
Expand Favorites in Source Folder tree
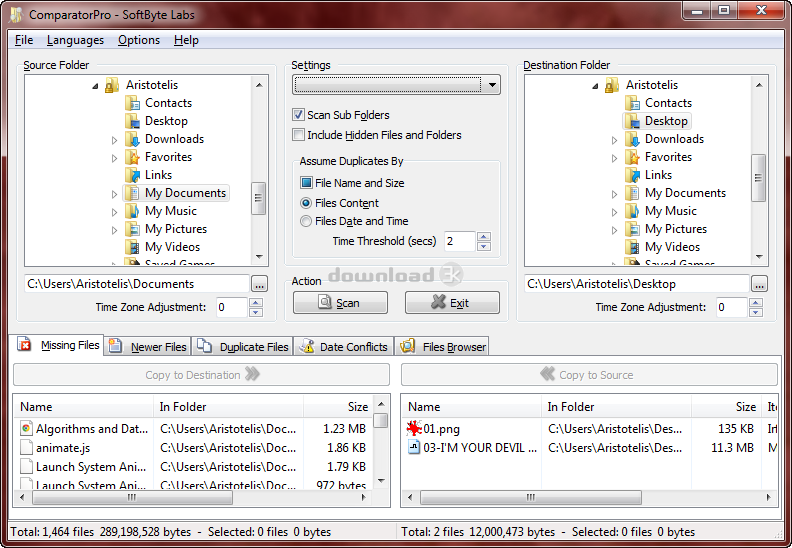pos(115,158)
